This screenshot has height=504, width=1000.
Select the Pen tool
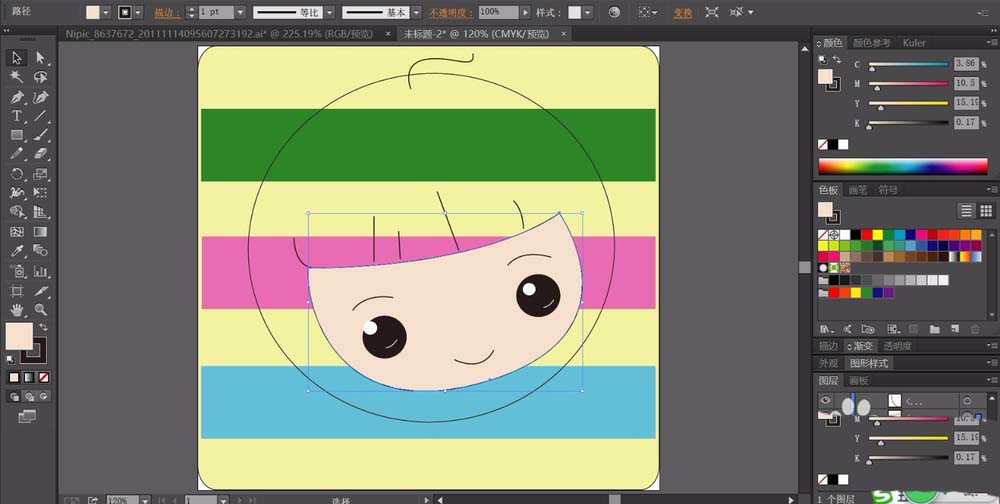pyautogui.click(x=17, y=97)
